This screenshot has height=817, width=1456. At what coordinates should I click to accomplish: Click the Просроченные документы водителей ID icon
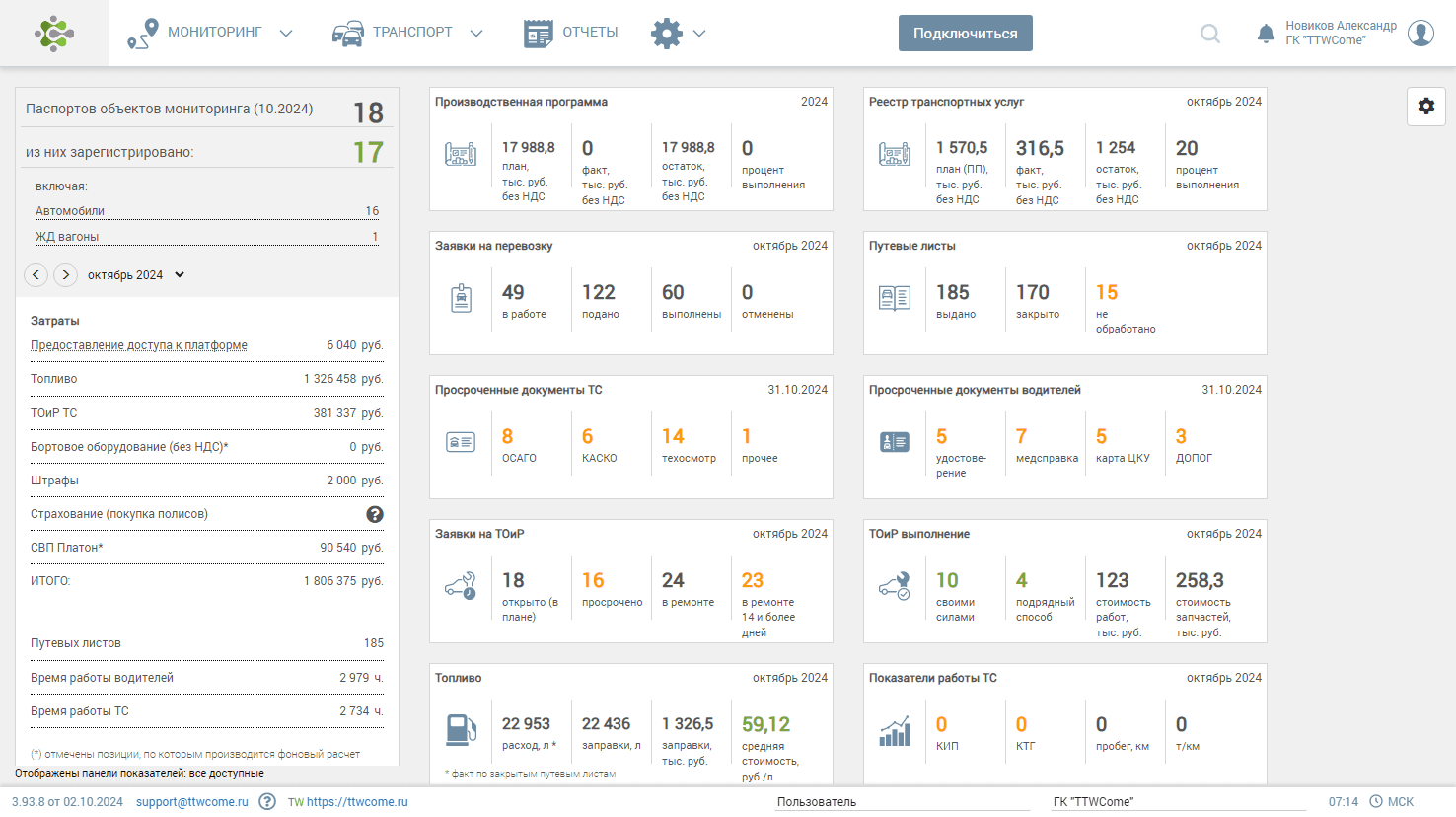895,442
